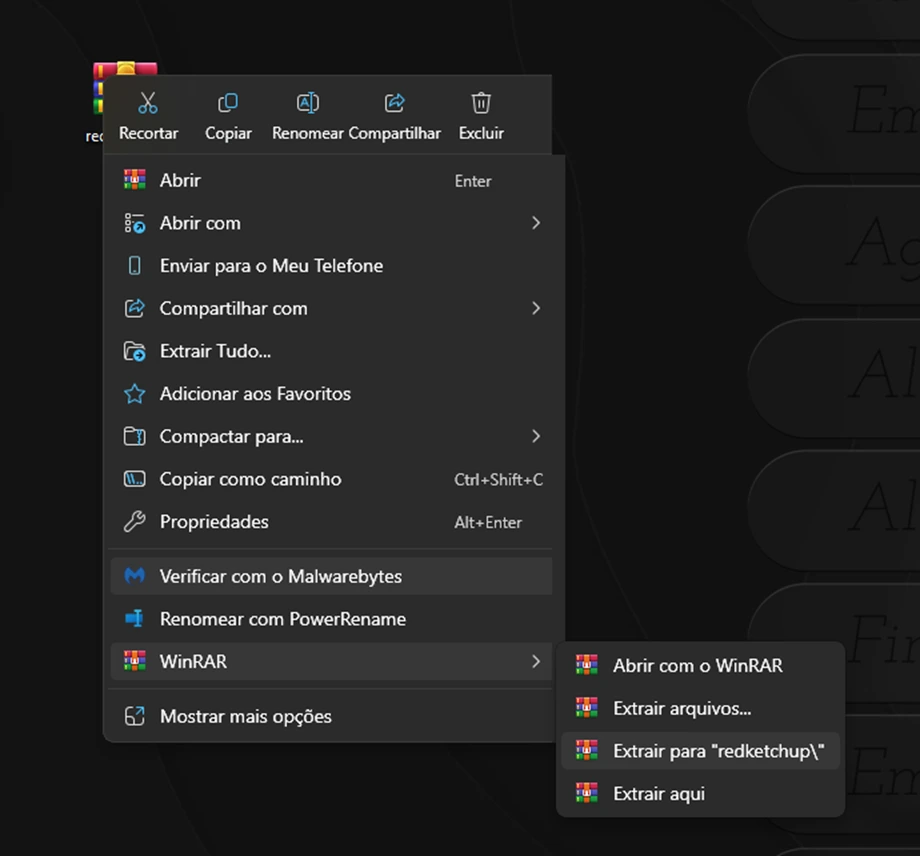The height and width of the screenshot is (856, 920).
Task: Select the Adicionar aos Favoritos star icon
Action: coord(134,394)
